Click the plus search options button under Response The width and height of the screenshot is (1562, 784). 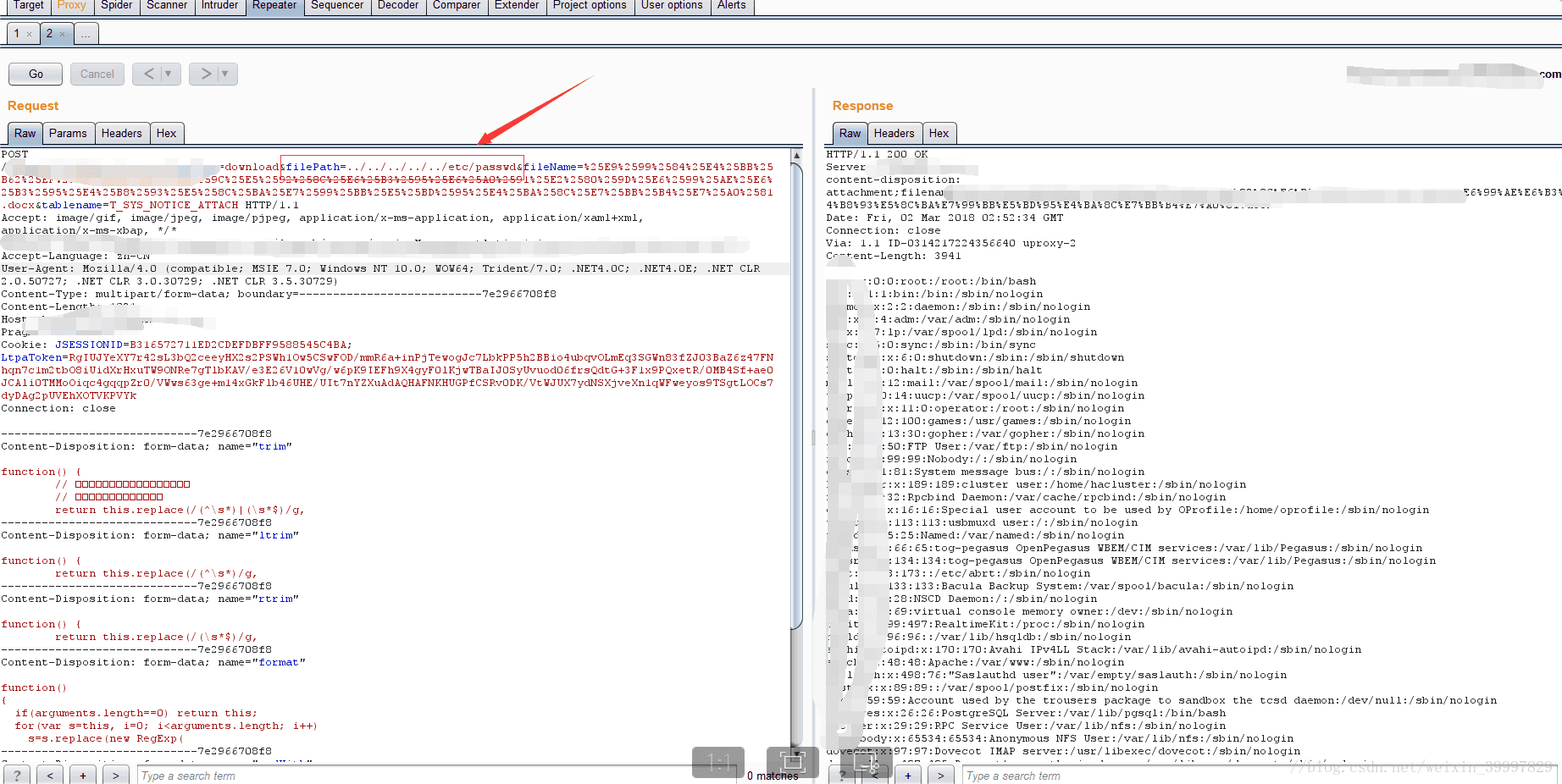pyautogui.click(x=908, y=775)
